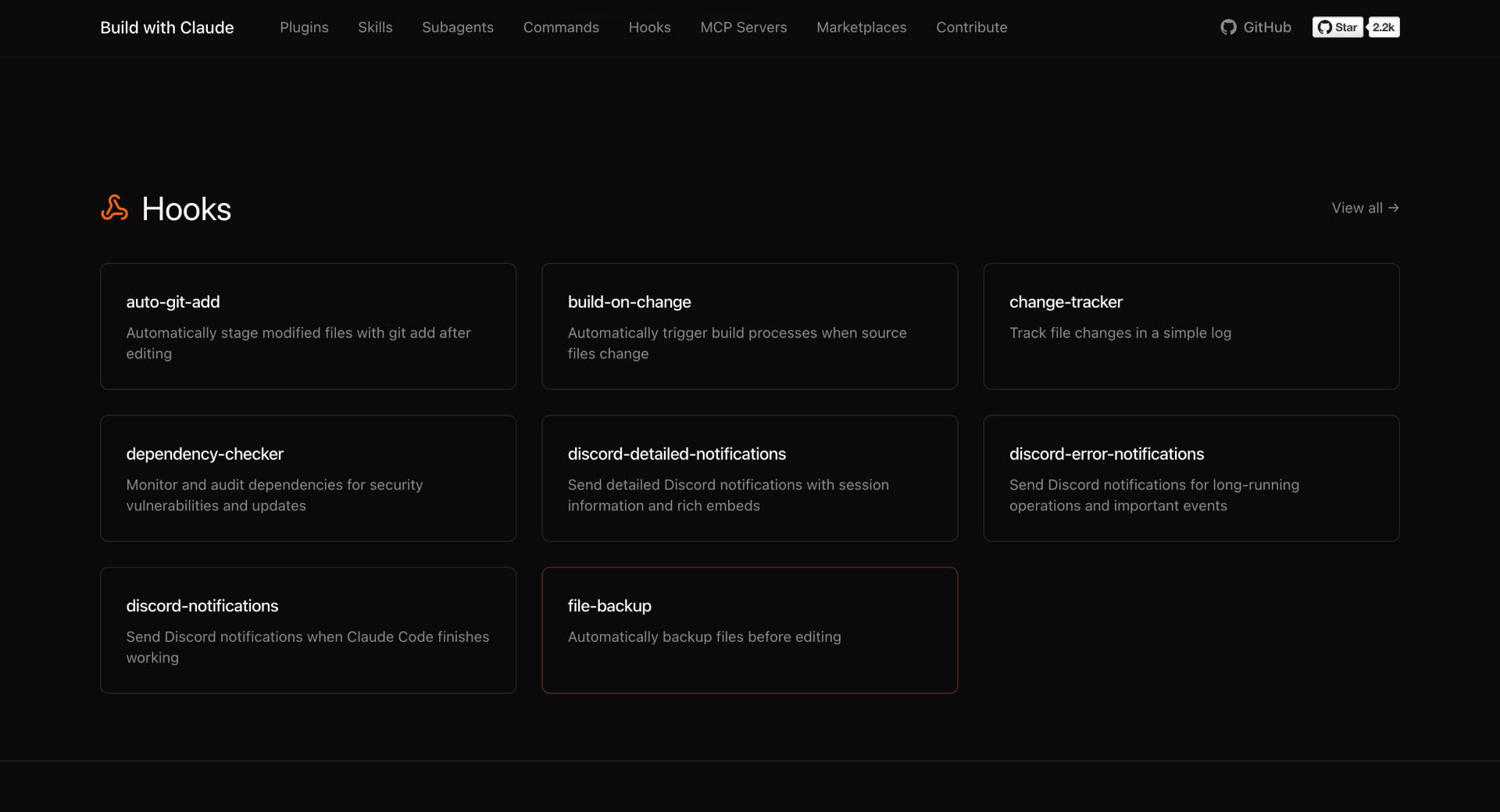Open the auto-git-add hook card

pos(308,326)
